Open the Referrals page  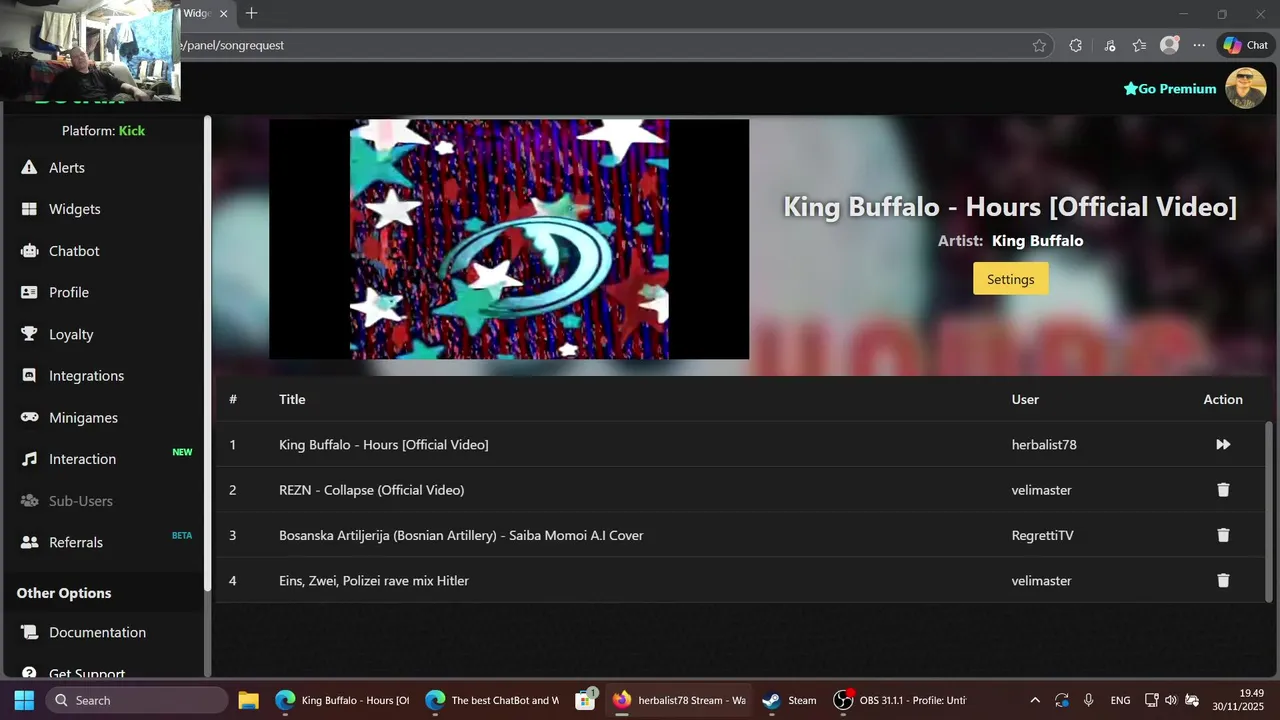pos(76,542)
